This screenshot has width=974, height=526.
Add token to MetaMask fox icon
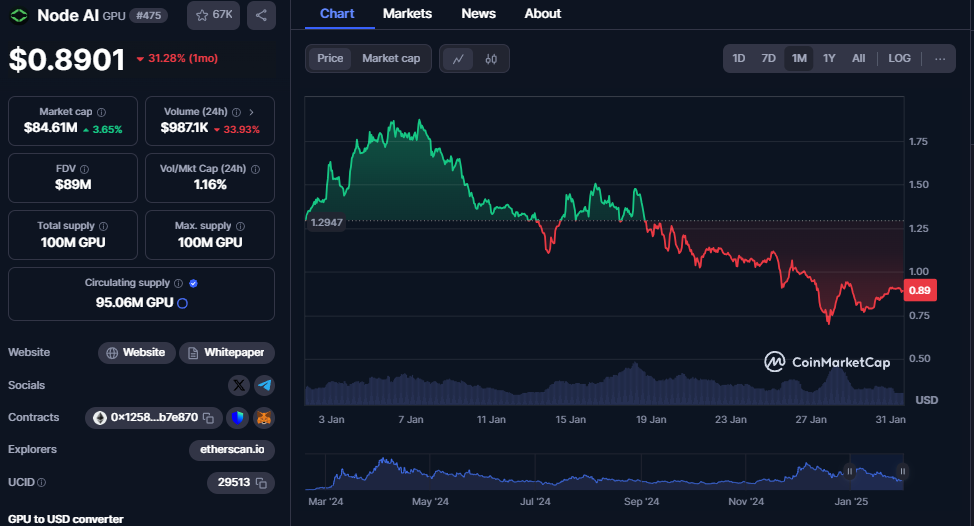coord(264,418)
